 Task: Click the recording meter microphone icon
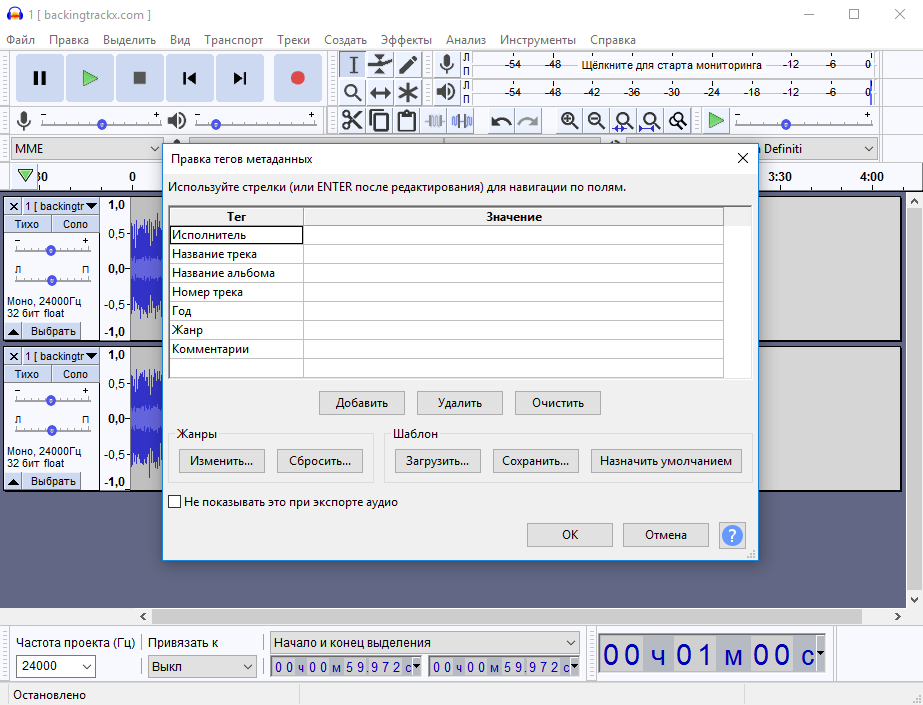(x=447, y=64)
